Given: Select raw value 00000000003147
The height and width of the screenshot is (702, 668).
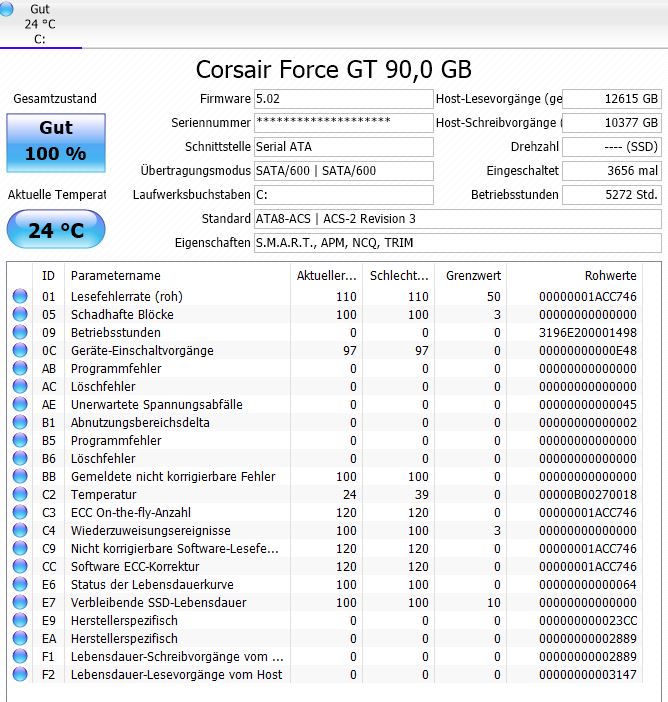Looking at the screenshot, I should (x=587, y=674).
